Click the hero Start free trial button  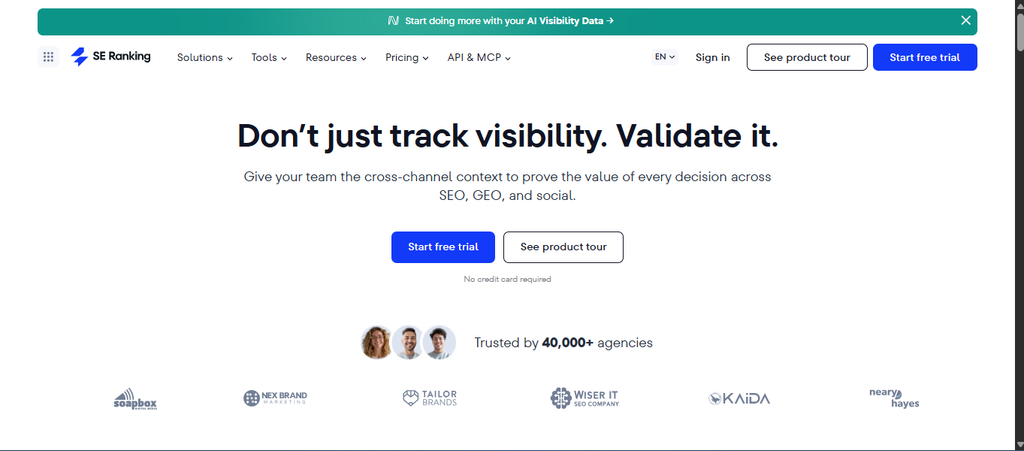click(443, 247)
